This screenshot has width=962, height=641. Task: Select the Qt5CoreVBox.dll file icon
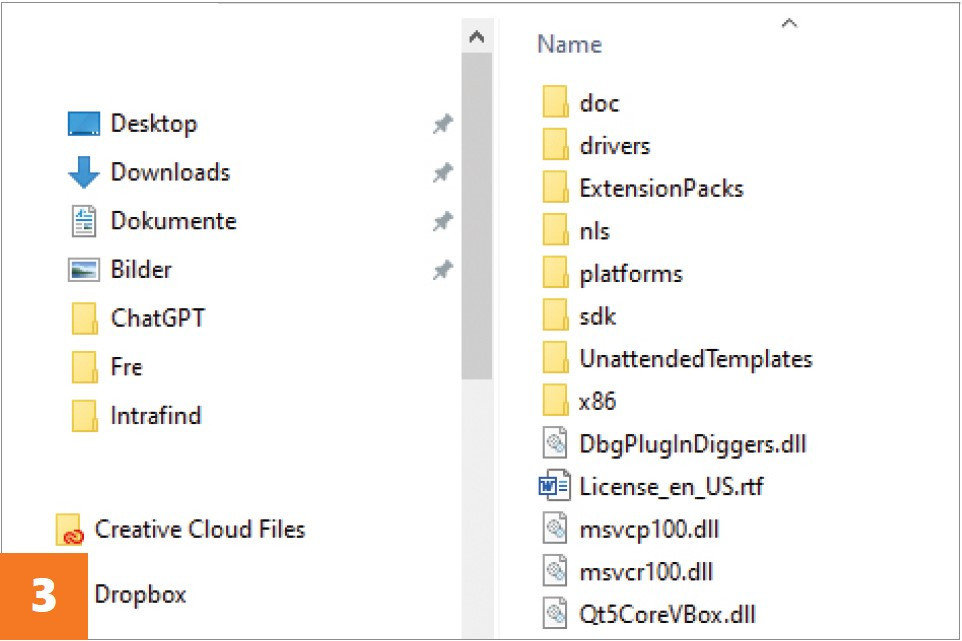[555, 613]
